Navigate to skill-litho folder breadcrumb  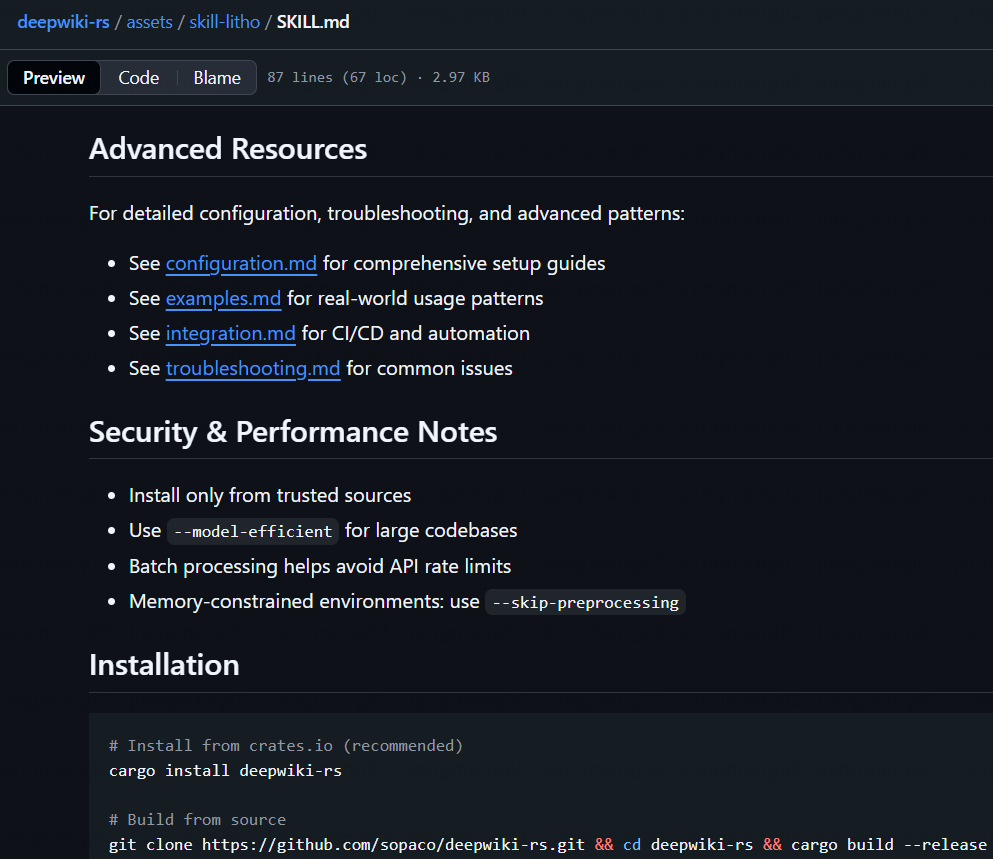pos(224,21)
